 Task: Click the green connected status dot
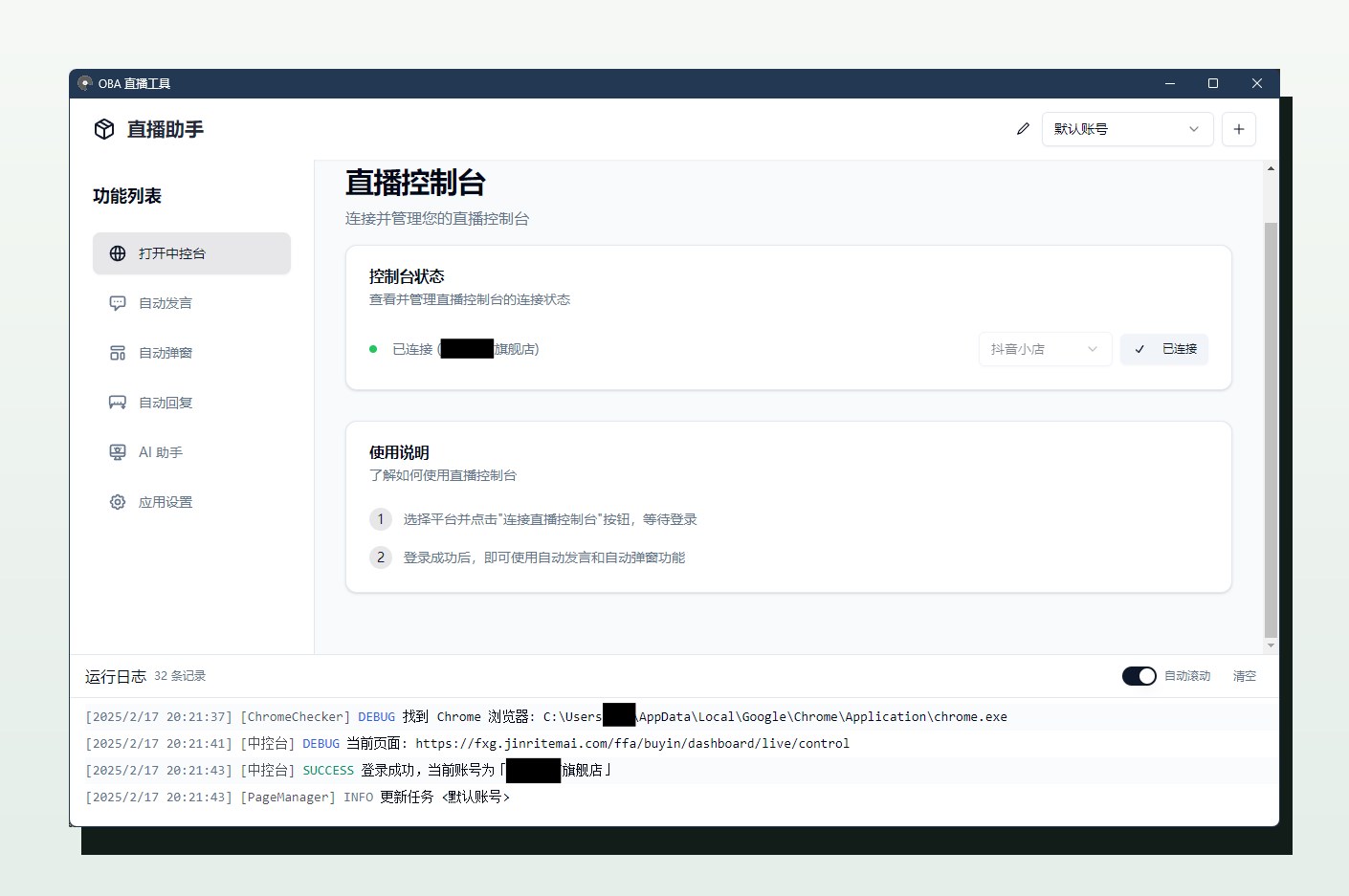pos(373,349)
